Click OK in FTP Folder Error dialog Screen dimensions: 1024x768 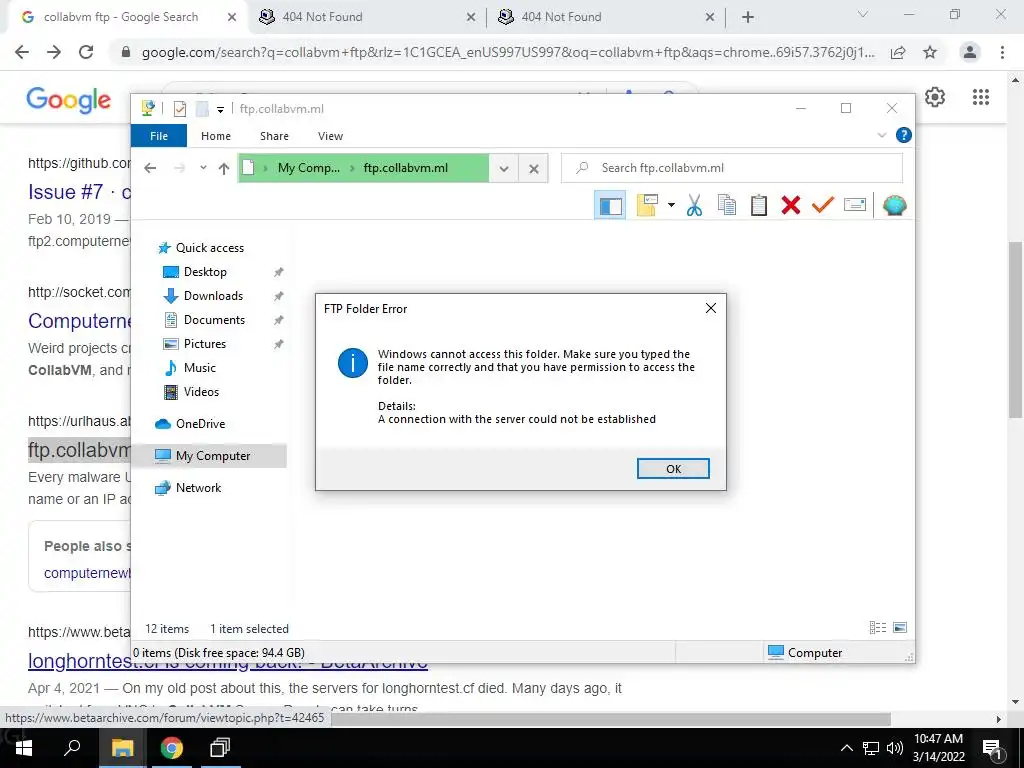[673, 468]
